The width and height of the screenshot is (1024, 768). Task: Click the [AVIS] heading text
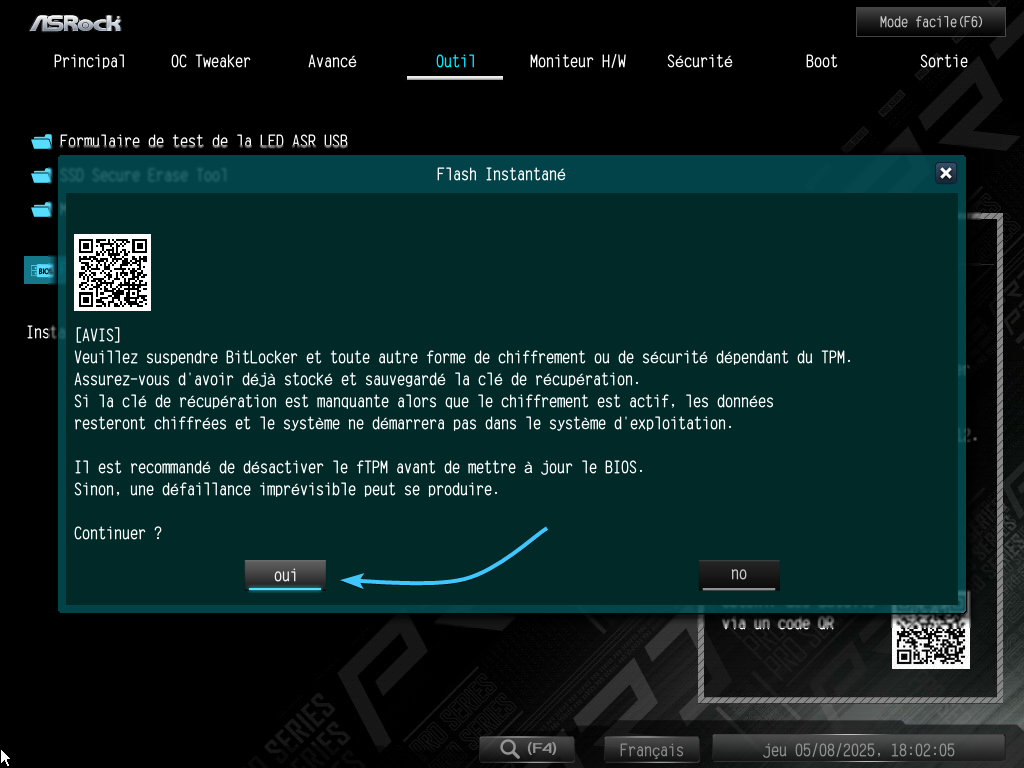coord(97,335)
